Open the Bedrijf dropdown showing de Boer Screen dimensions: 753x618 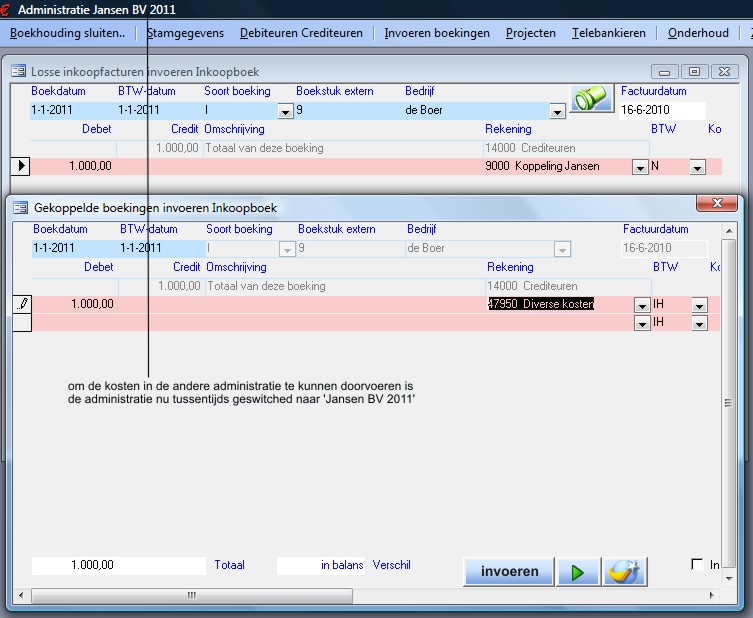(557, 111)
